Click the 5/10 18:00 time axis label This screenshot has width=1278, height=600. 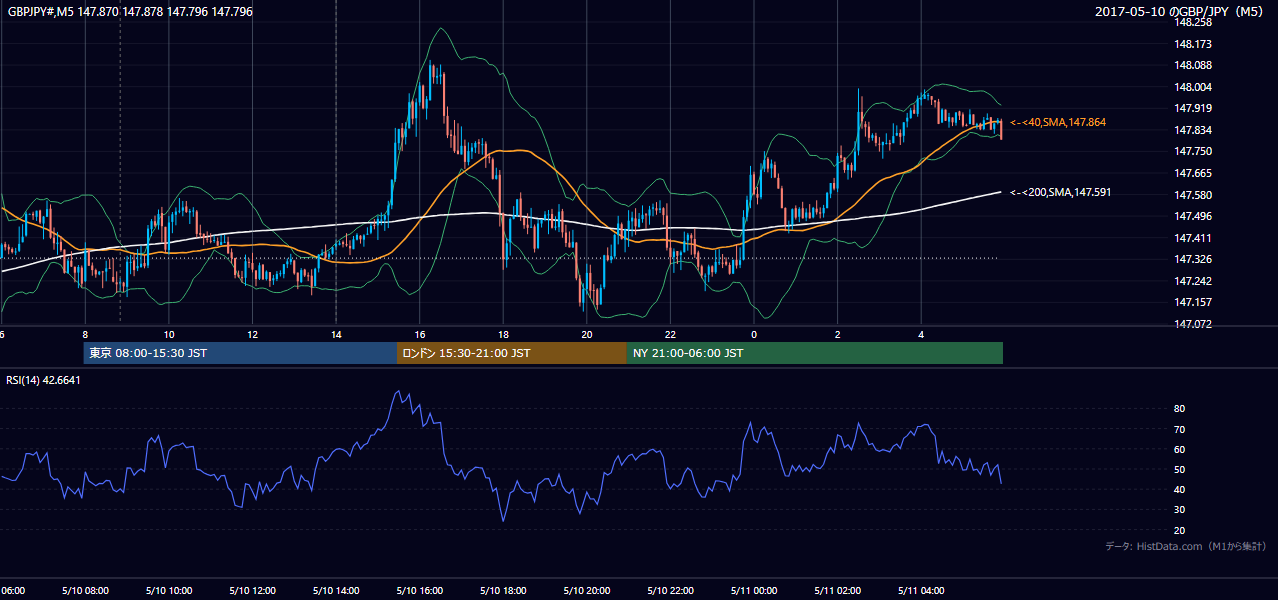tap(503, 591)
